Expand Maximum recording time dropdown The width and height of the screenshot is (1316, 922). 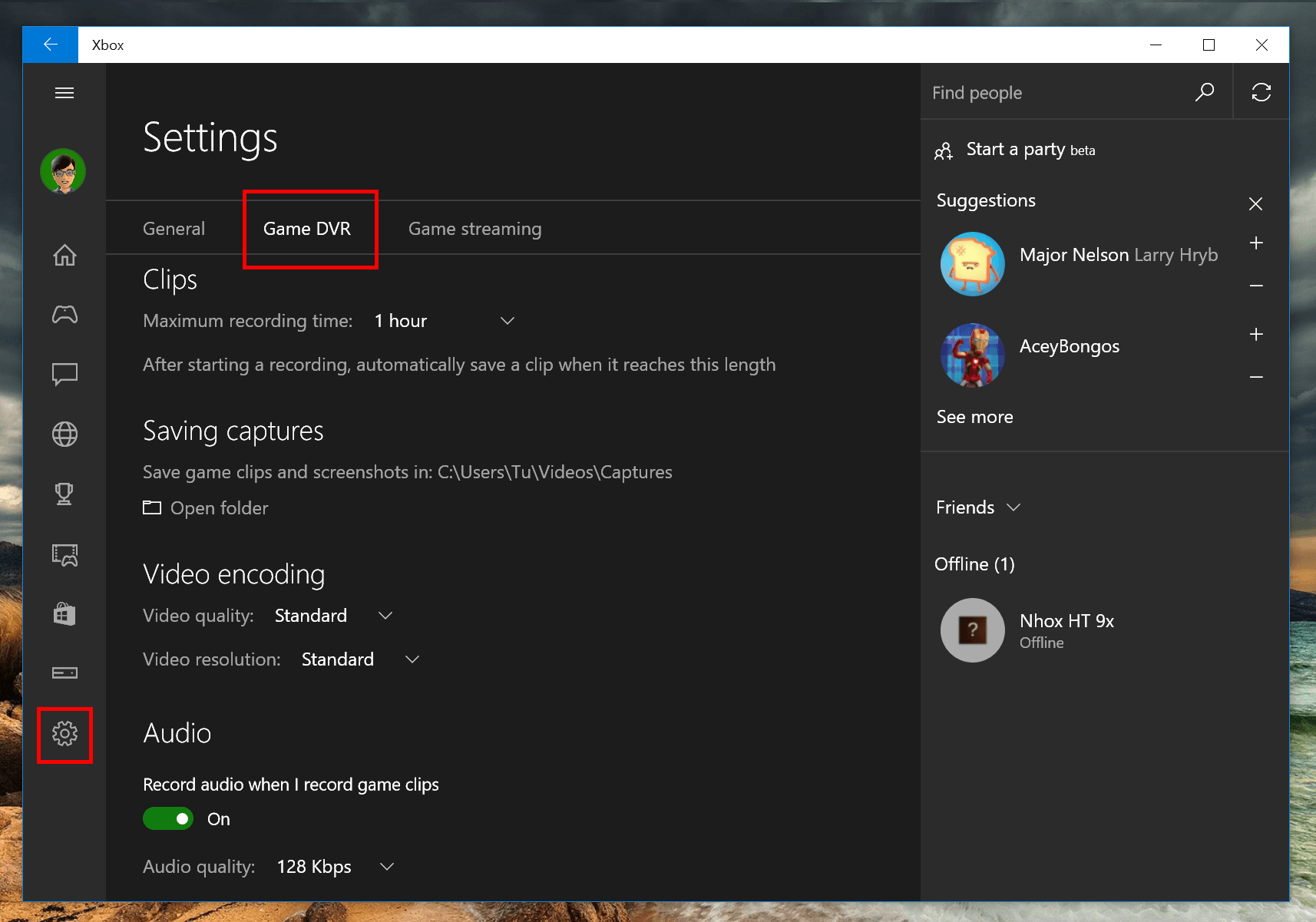[x=444, y=321]
